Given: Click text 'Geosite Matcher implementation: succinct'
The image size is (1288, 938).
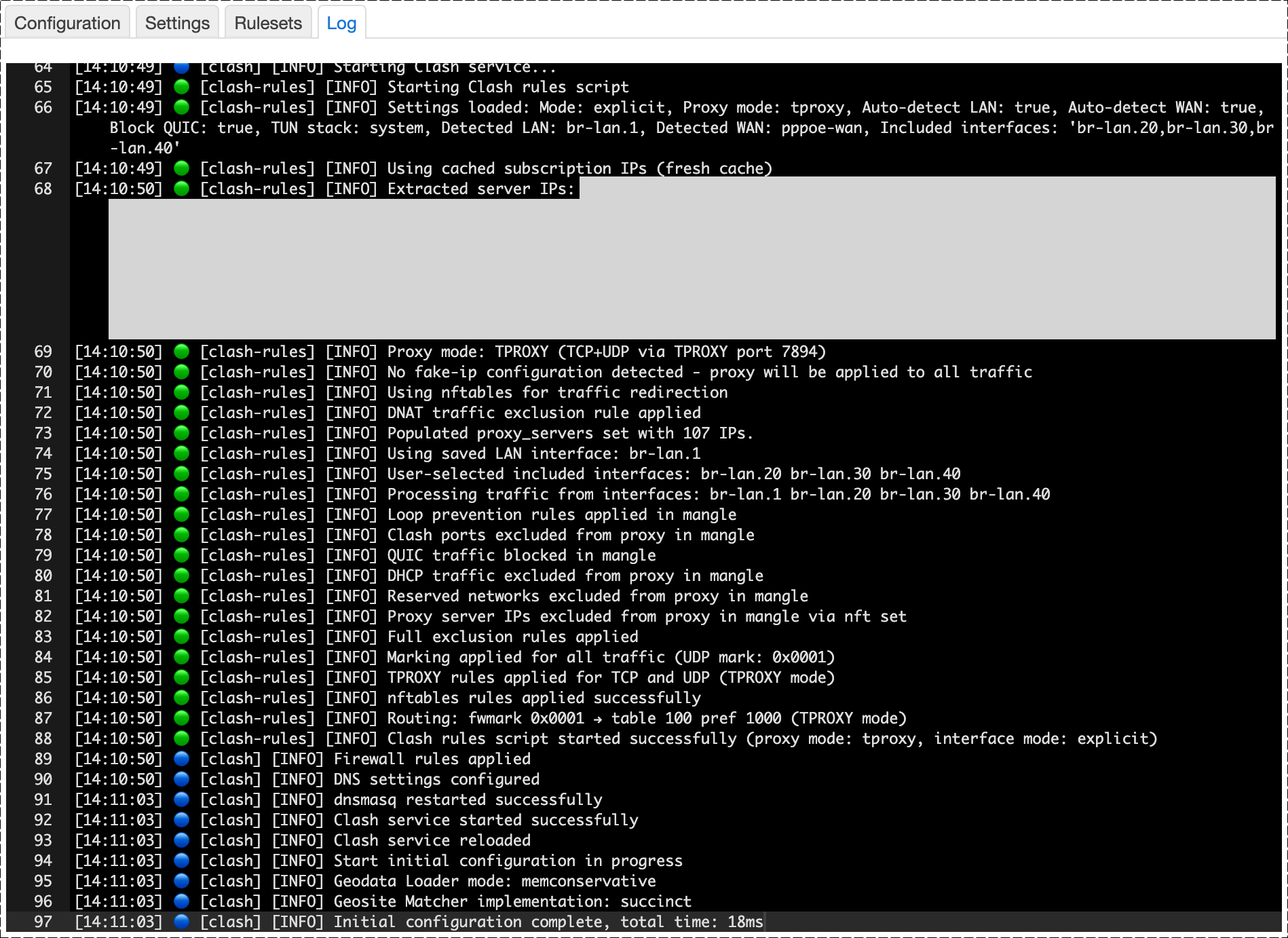Looking at the screenshot, I should (x=512, y=901).
